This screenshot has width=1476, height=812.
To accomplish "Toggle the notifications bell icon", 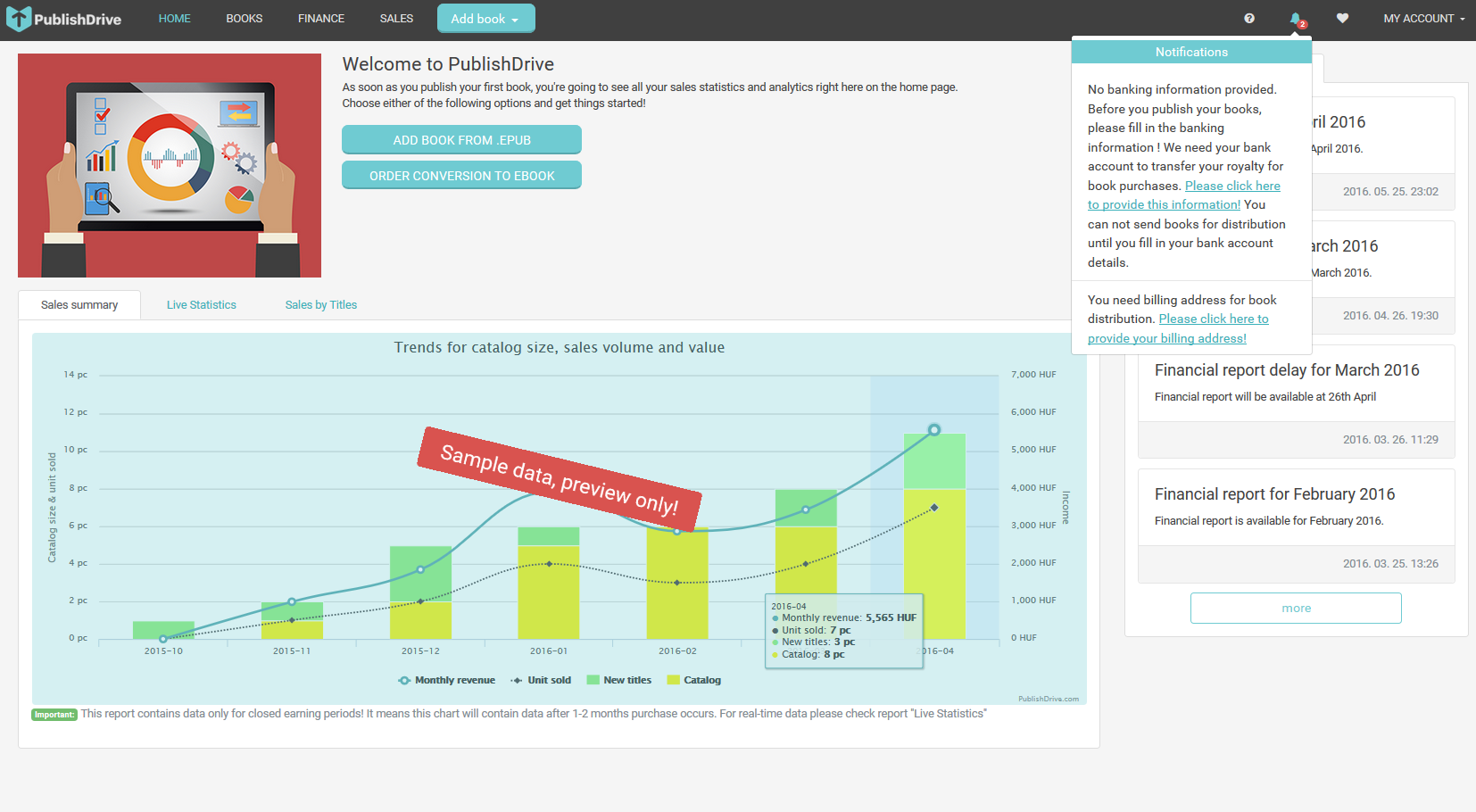I will (1296, 18).
